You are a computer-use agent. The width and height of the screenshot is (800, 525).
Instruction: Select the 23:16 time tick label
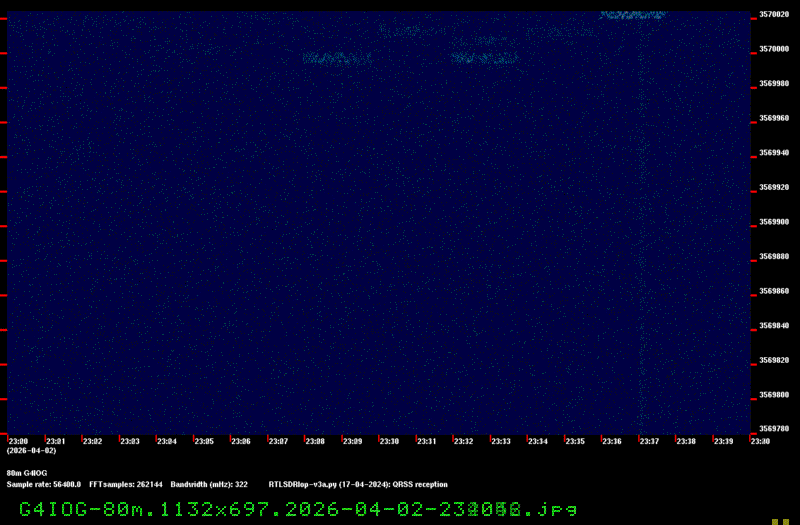pos(612,441)
